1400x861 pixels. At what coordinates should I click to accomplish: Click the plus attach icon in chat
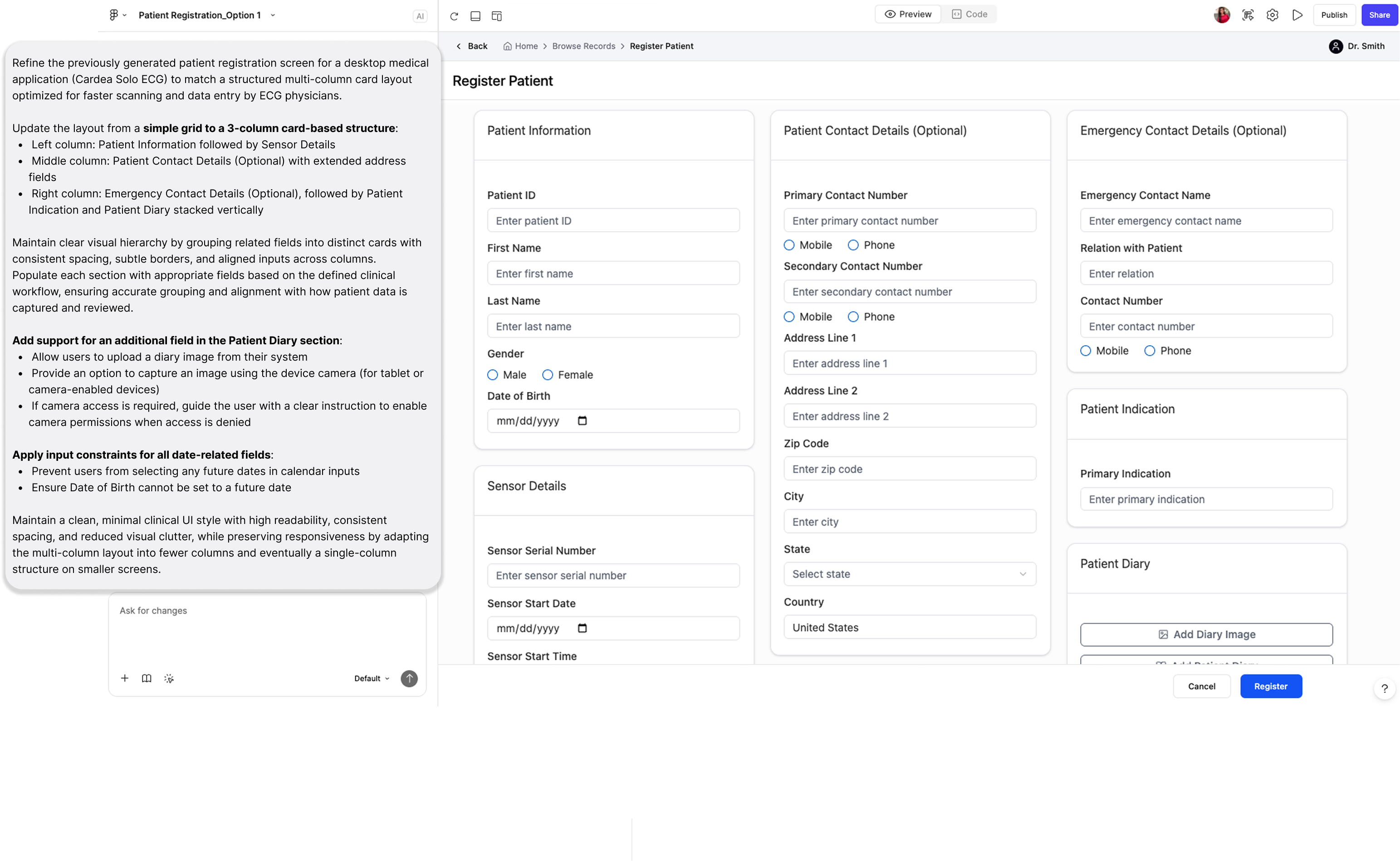125,678
